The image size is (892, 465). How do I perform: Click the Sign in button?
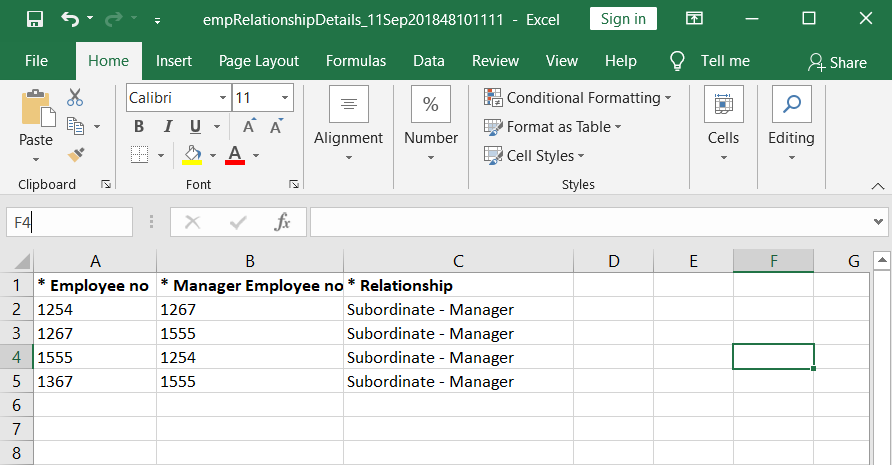623,19
